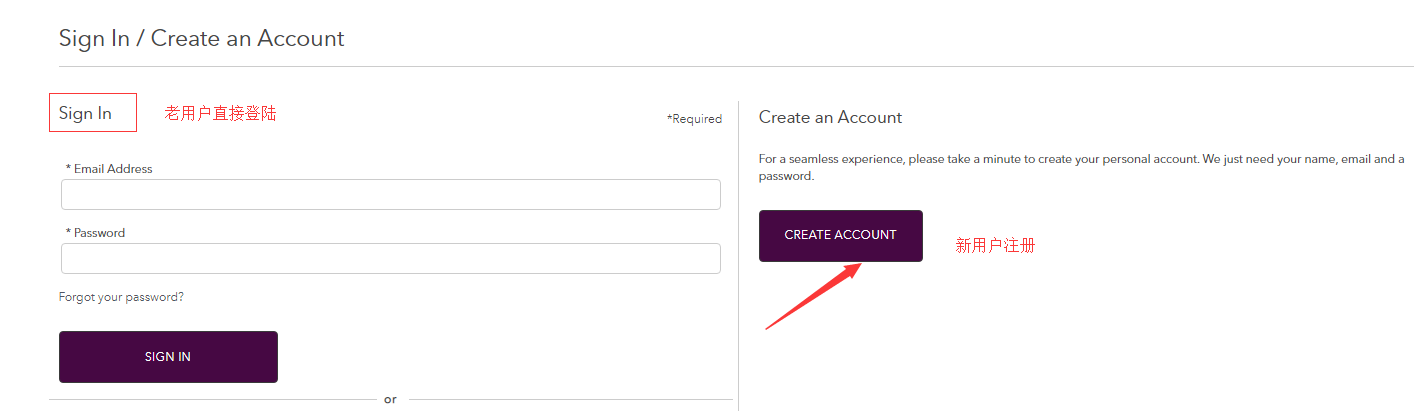
Task: Click the vertical divider between the two sections
Action: (x=738, y=250)
